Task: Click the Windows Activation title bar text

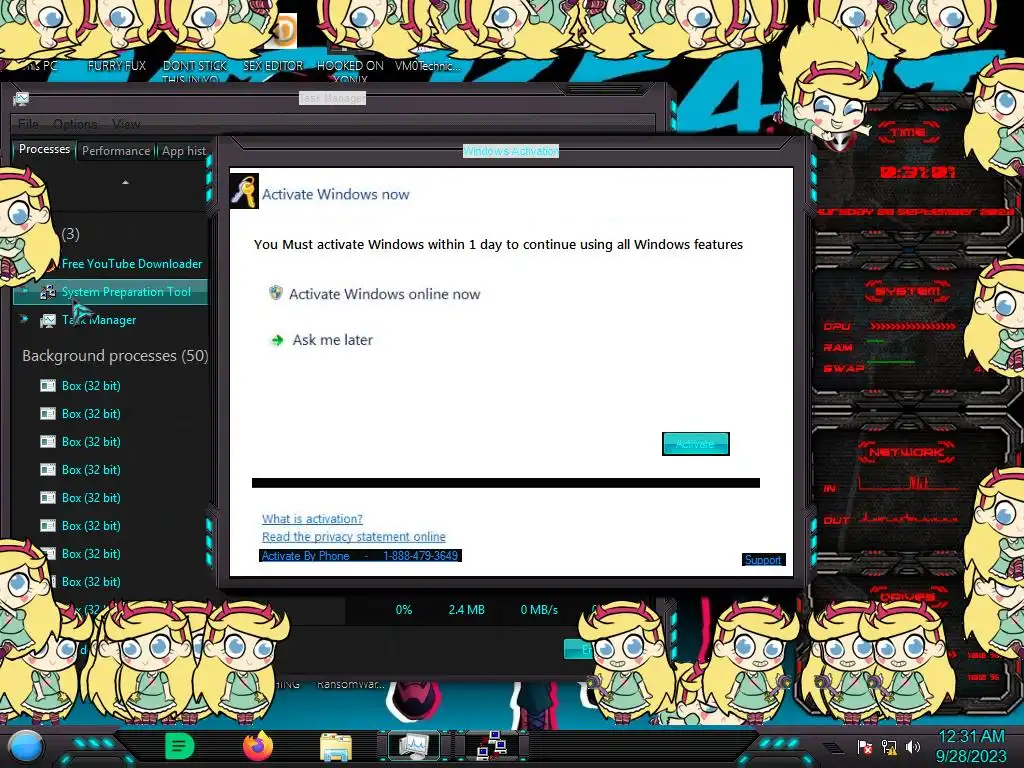Action: pyautogui.click(x=511, y=151)
